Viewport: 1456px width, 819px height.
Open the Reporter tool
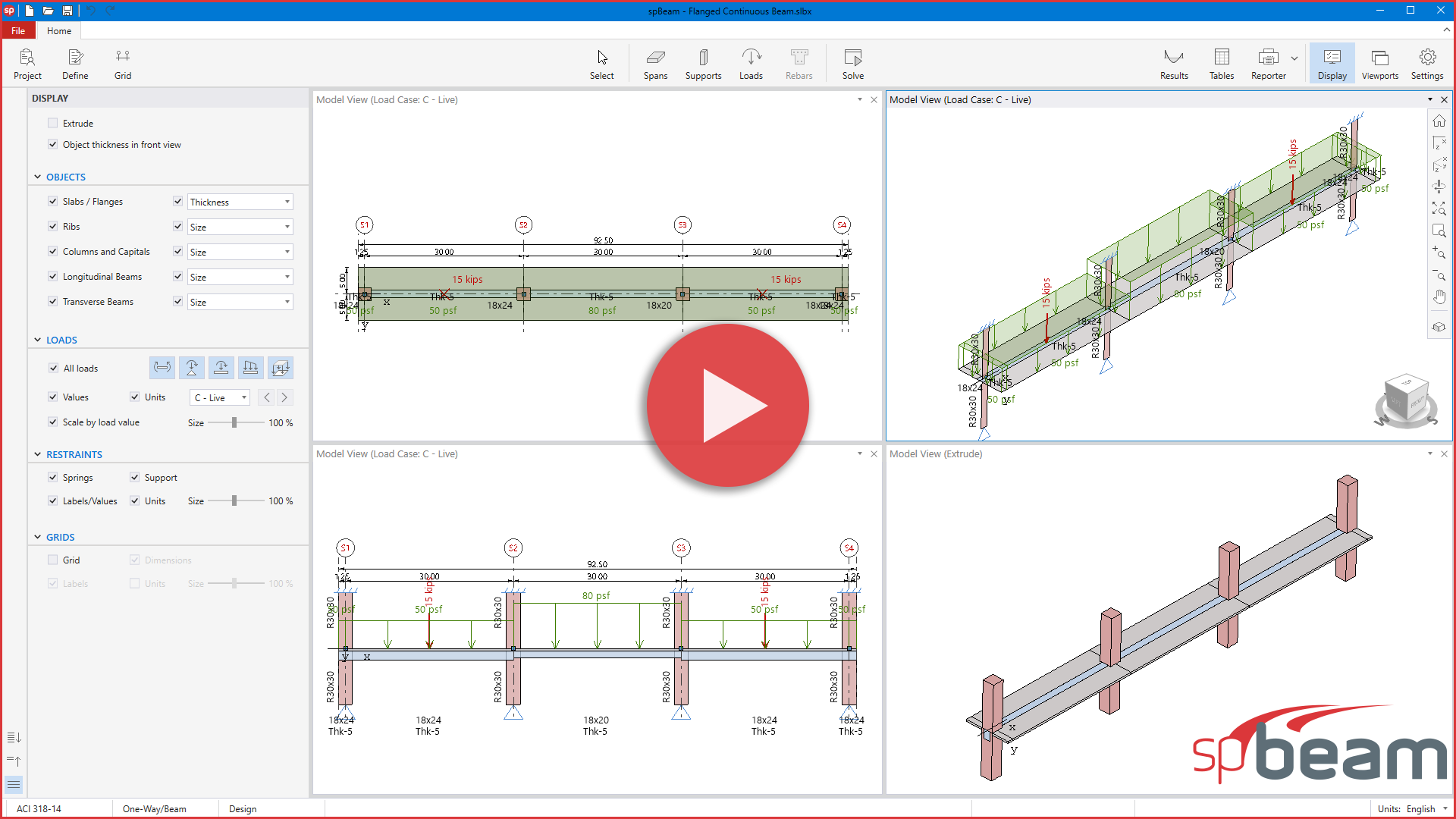[1268, 64]
